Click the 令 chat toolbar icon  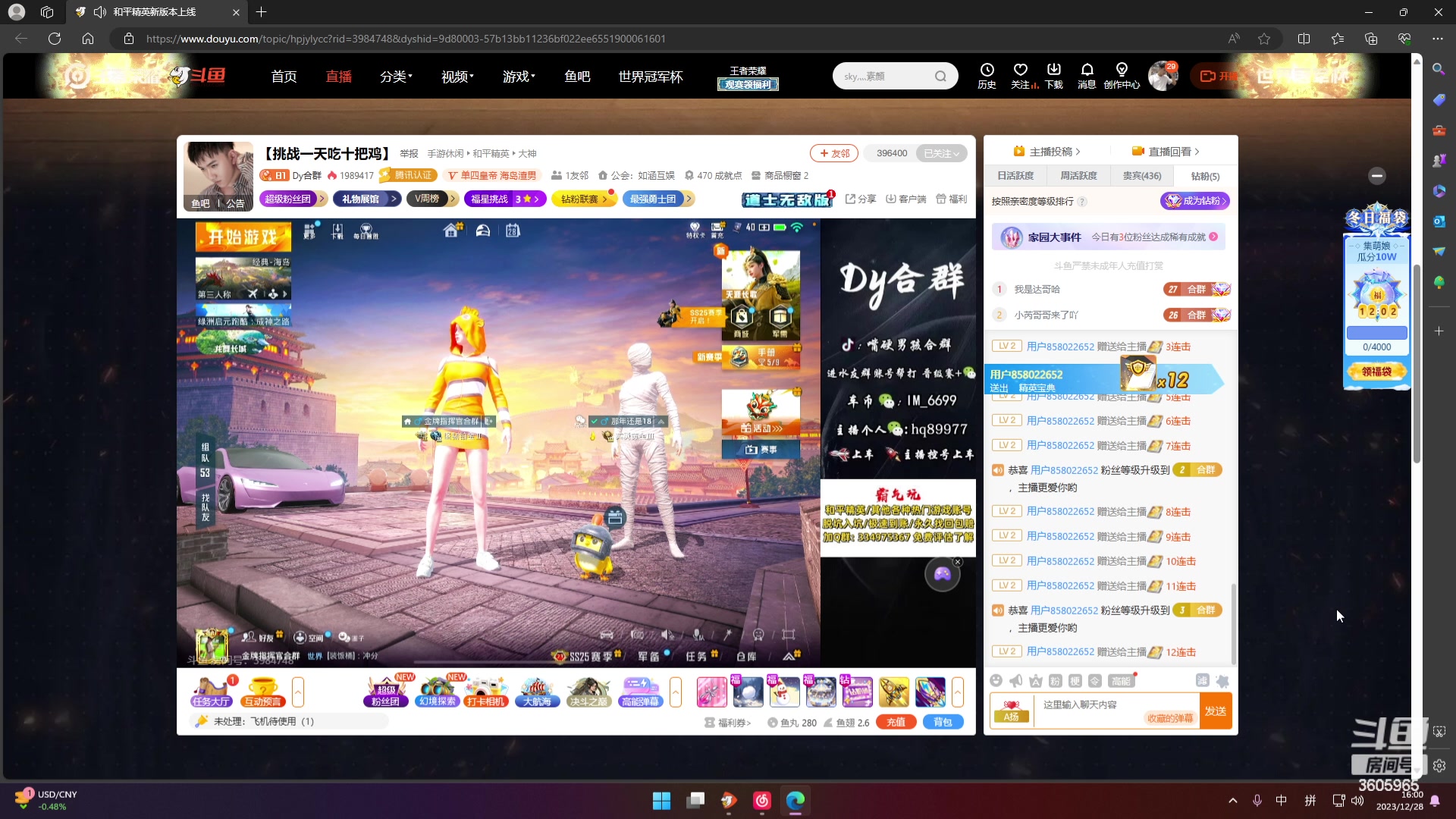(1094, 681)
